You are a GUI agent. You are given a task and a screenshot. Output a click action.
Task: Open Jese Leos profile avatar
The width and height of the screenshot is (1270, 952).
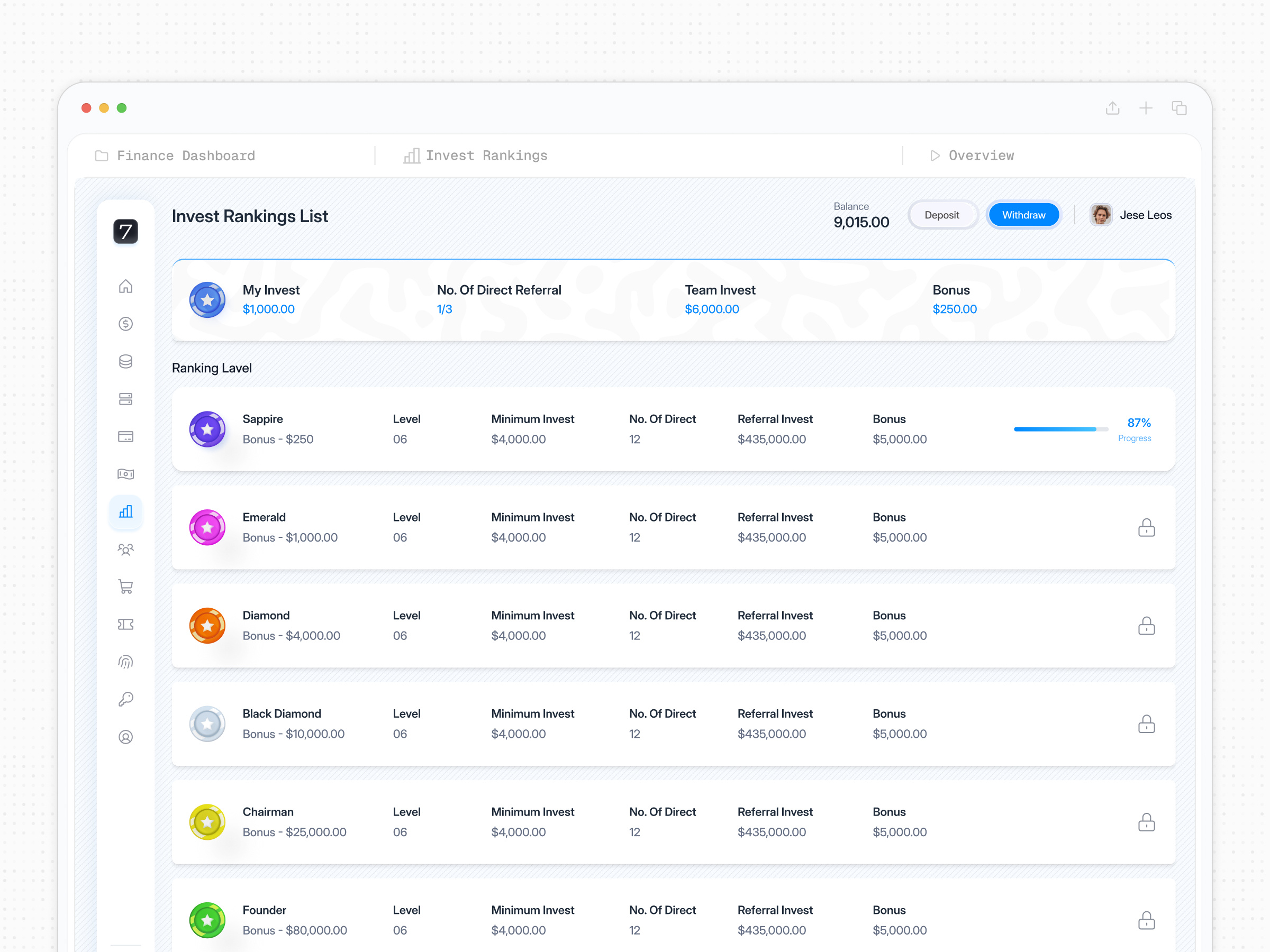pyautogui.click(x=1101, y=214)
